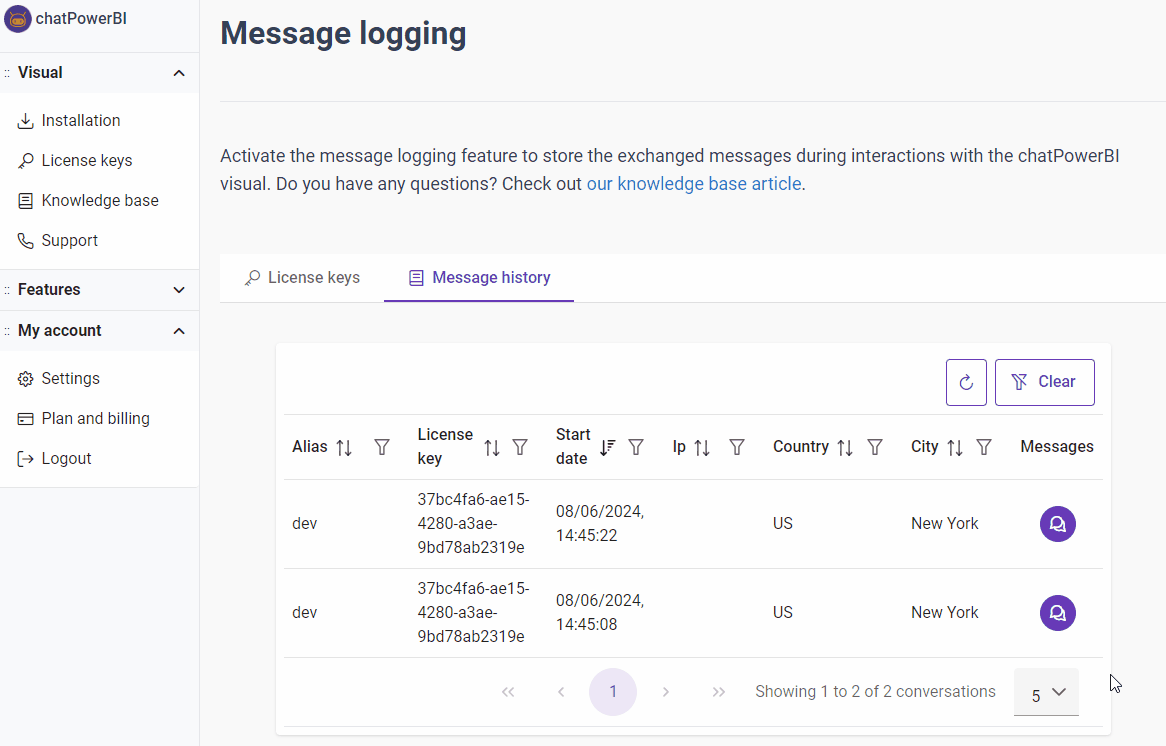1166x746 pixels.
Task: Open the License key filter
Action: coord(521,447)
